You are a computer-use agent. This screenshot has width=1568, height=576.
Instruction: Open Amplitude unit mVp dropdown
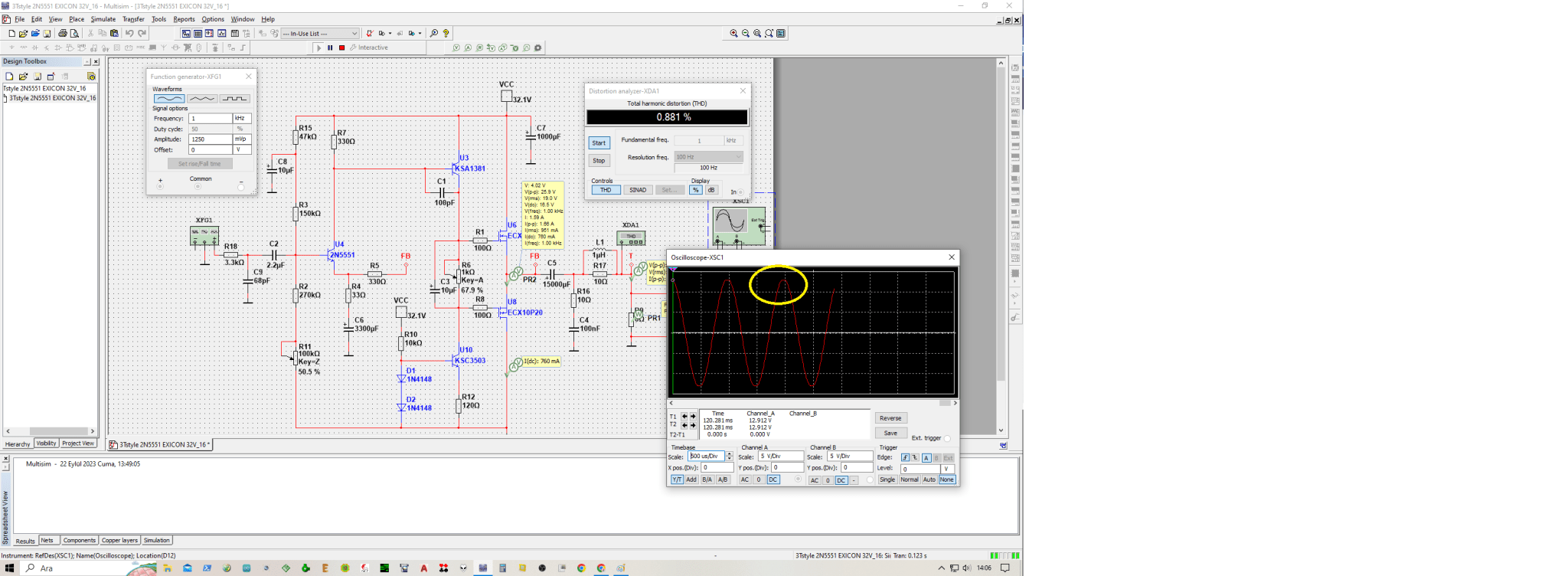(242, 139)
